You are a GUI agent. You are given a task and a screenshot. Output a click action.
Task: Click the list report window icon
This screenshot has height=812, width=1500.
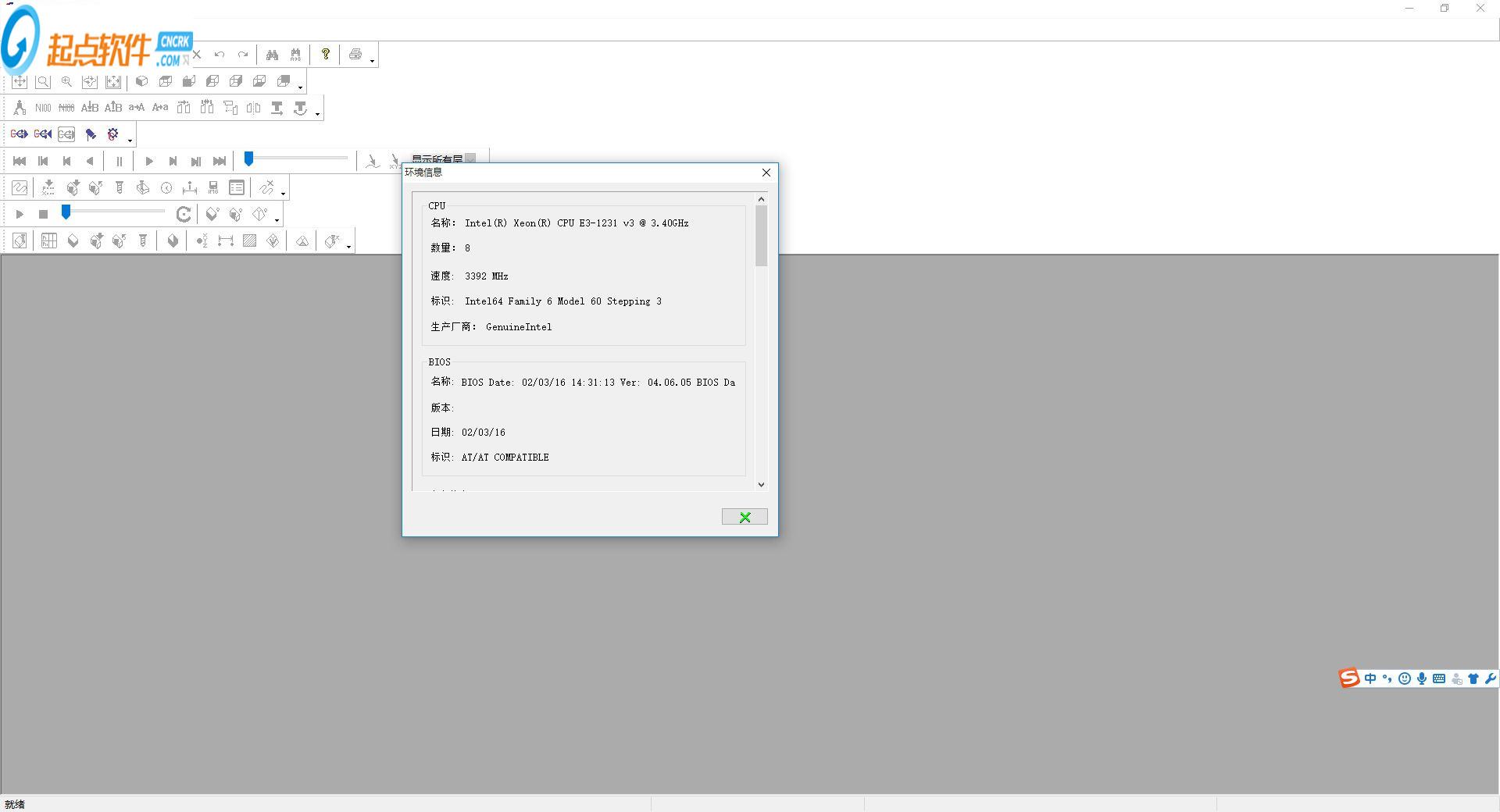point(237,187)
